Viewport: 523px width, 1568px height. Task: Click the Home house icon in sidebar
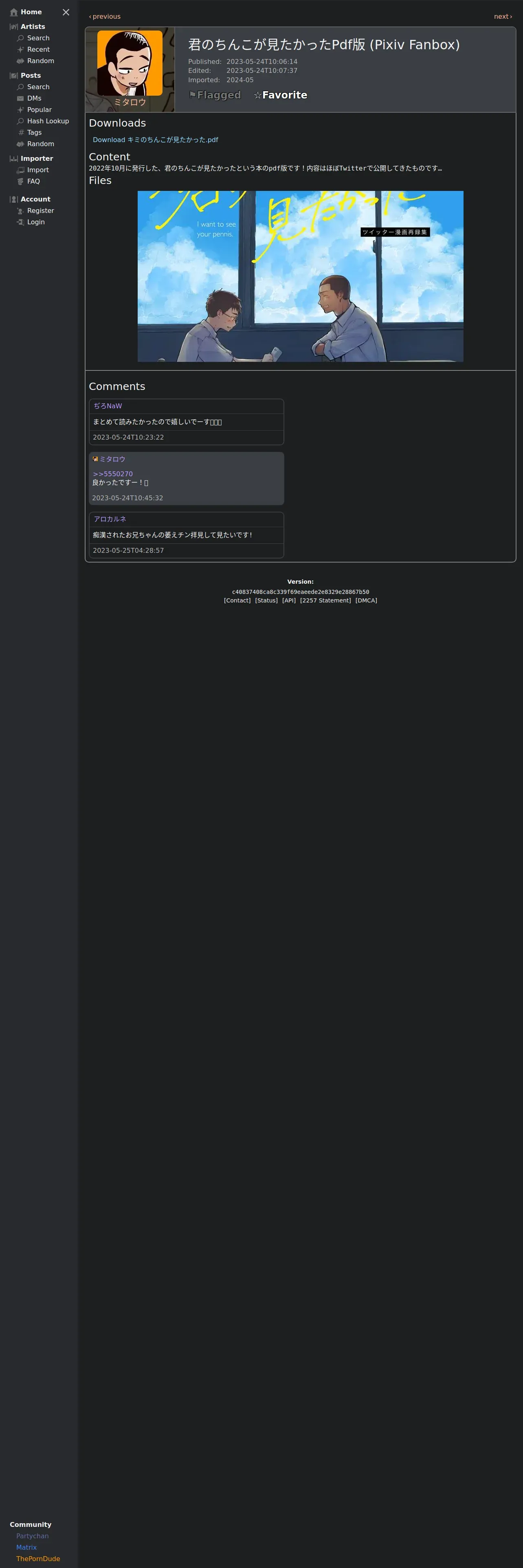(14, 12)
